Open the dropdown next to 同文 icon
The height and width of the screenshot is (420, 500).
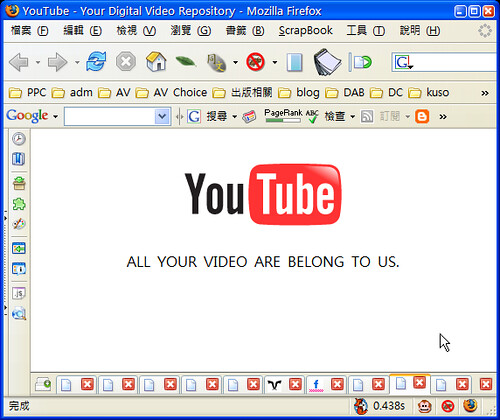coord(235,62)
